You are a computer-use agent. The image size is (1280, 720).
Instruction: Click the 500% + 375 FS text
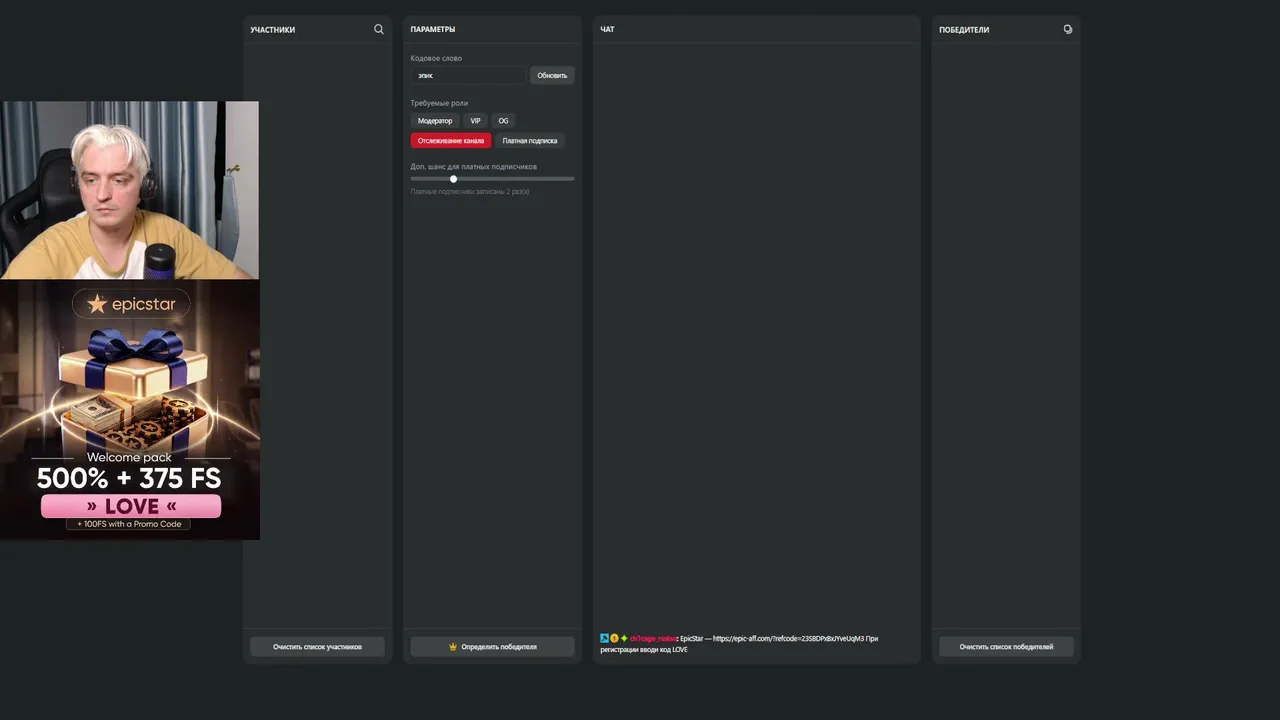click(x=129, y=479)
